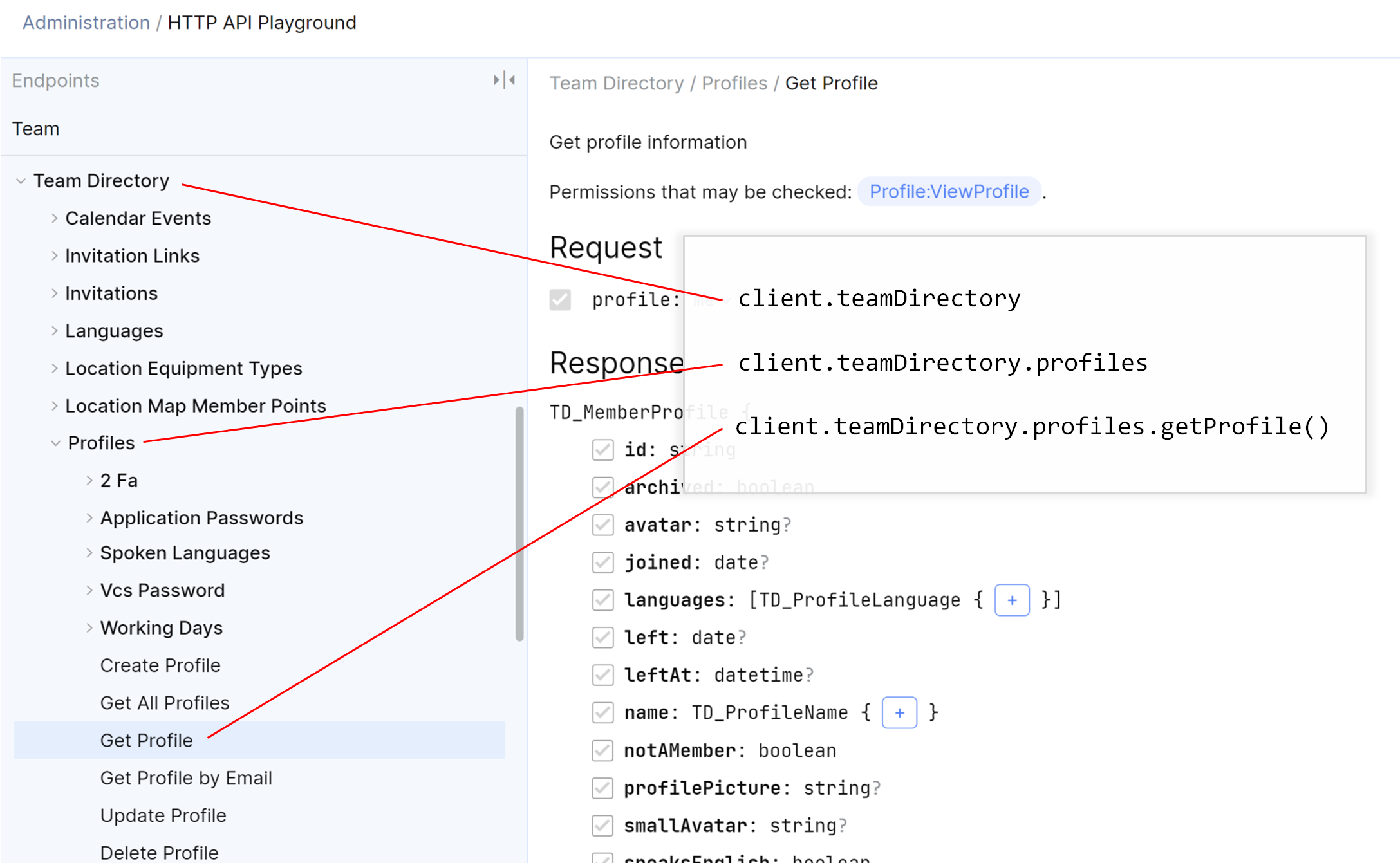Toggle the avatar field checkbox
The width and height of the screenshot is (1400, 863).
(602, 525)
